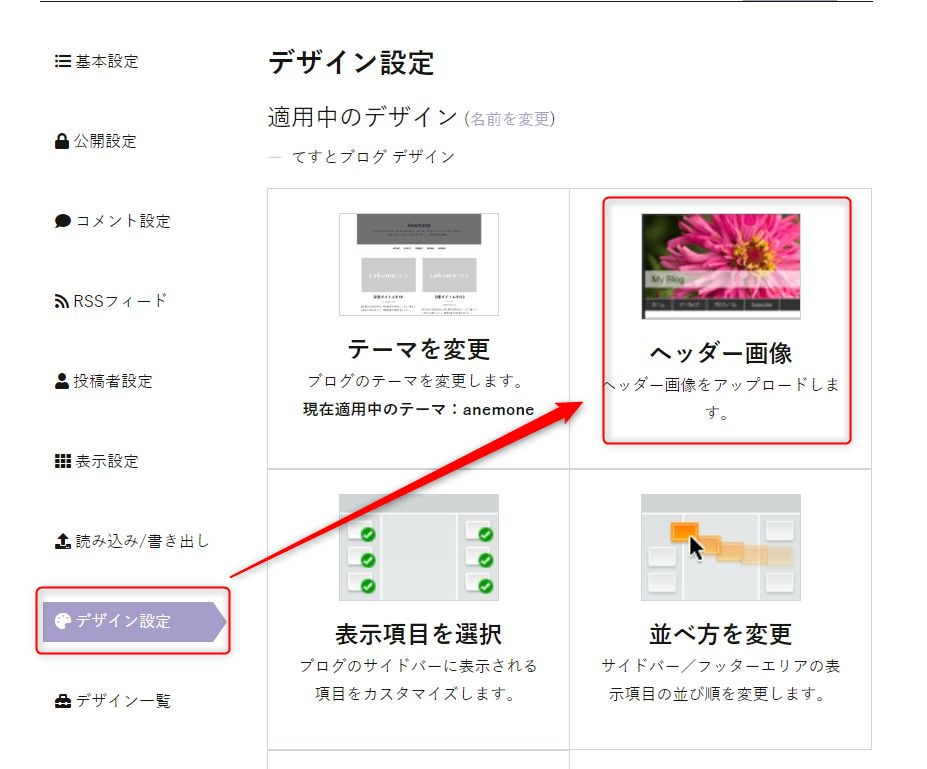Click the lock icon beside 公開設定
Screen dimensions: 927x769
61,141
